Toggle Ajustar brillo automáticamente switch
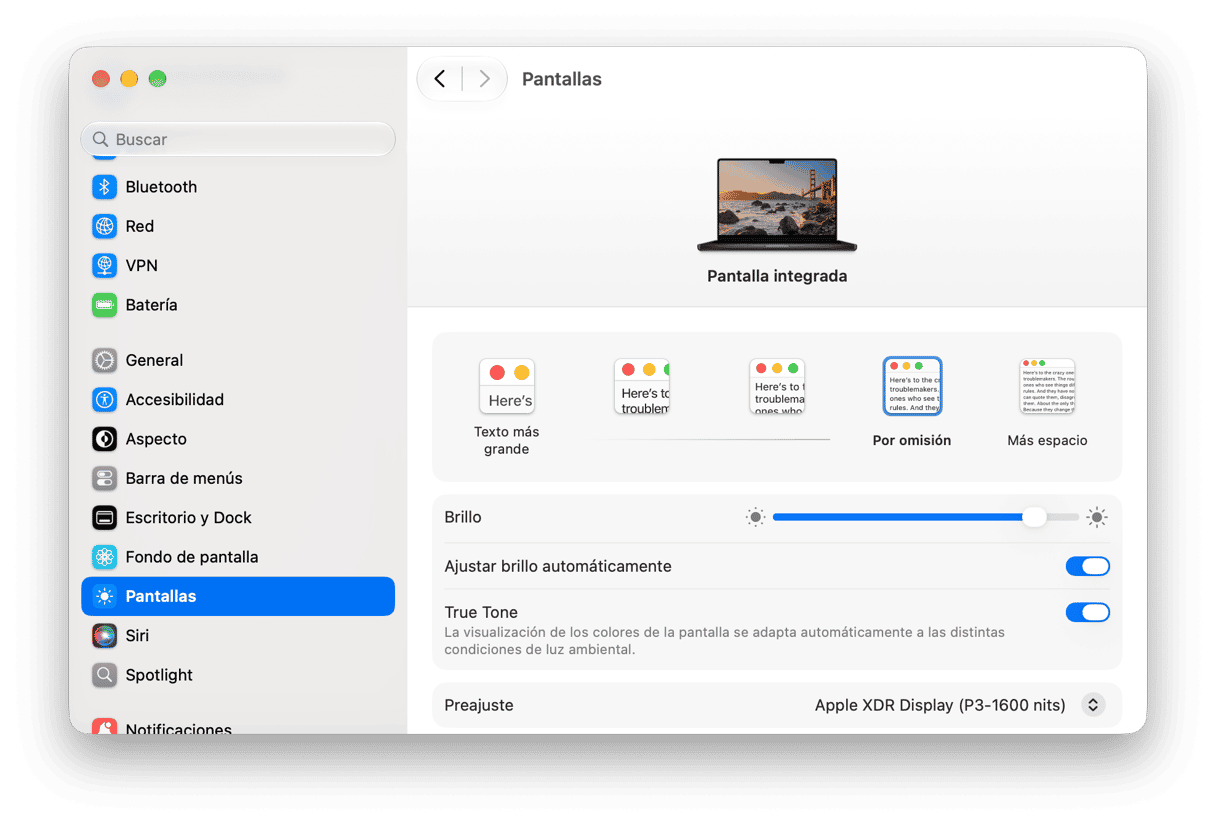 point(1087,566)
